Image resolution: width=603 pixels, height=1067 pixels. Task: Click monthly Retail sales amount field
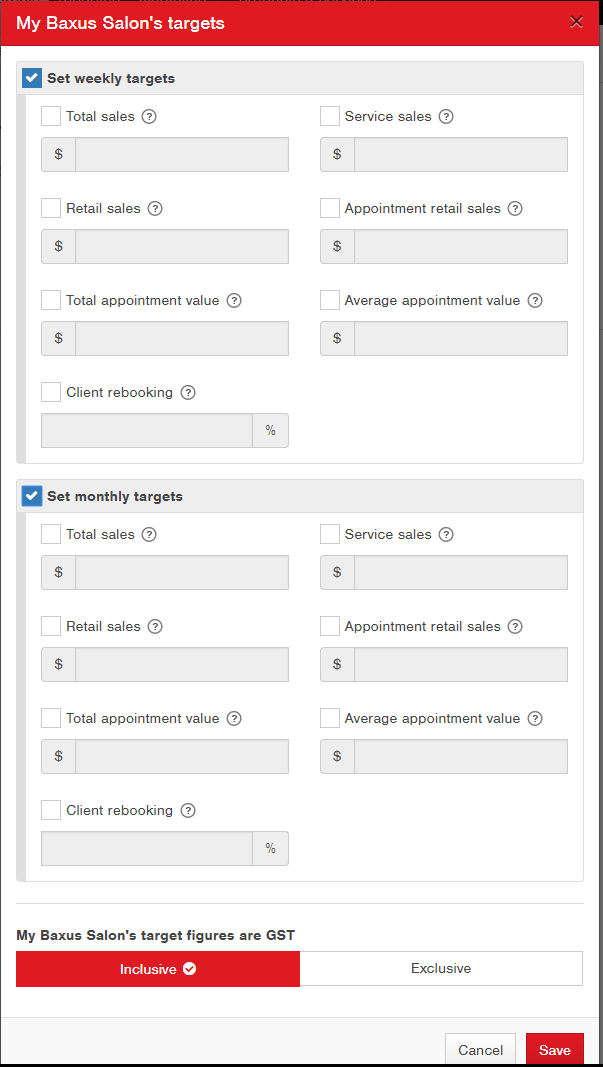[x=182, y=664]
